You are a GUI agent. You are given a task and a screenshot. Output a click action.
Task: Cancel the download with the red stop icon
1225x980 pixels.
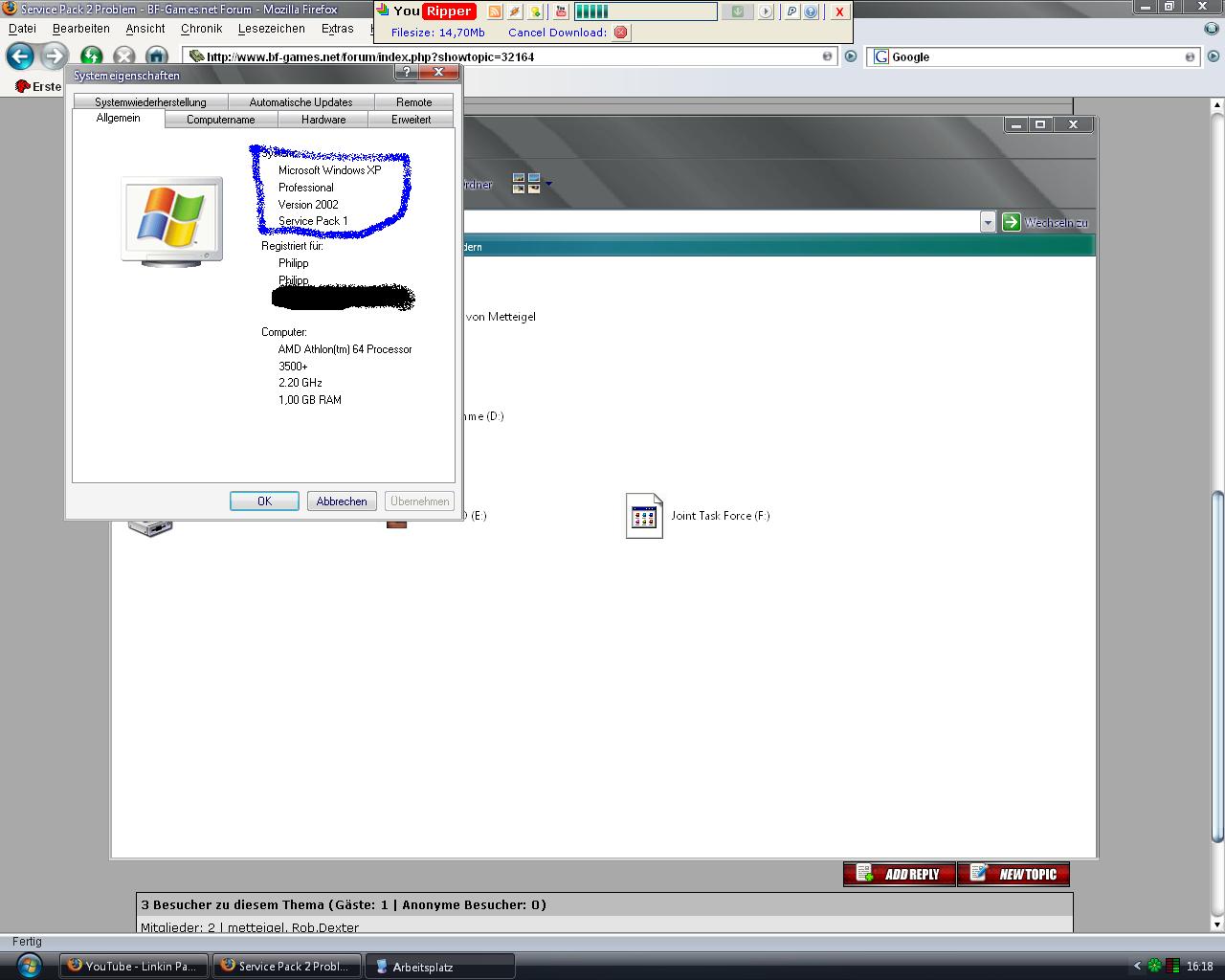(621, 33)
